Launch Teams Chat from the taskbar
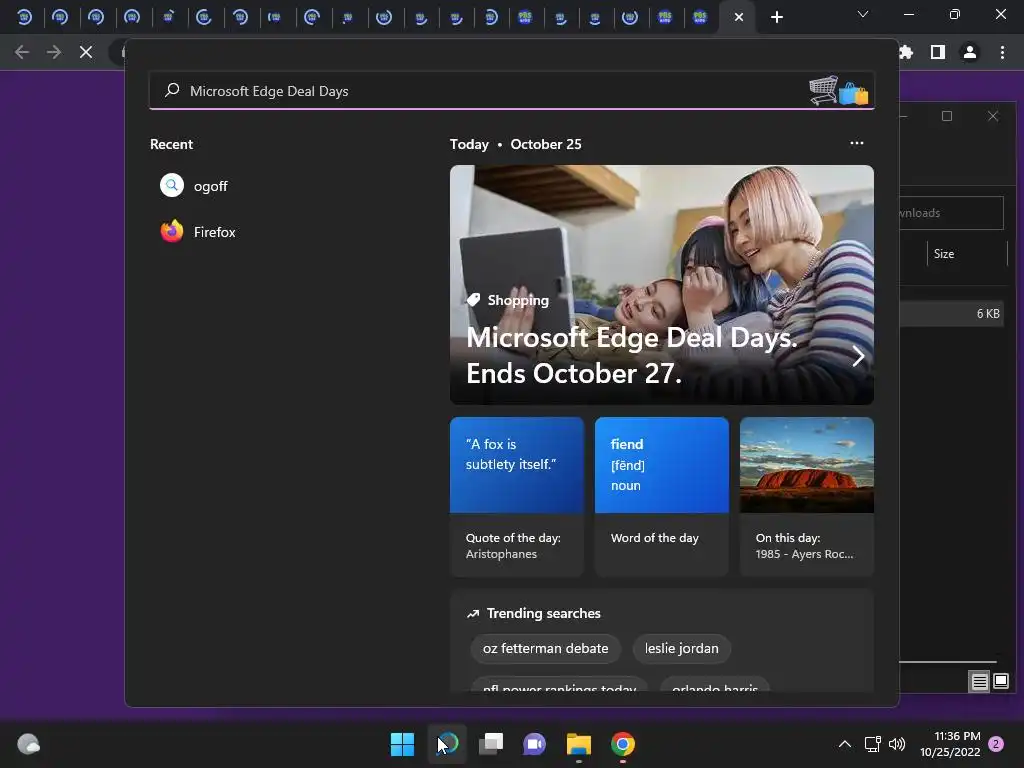This screenshot has width=1024, height=768. pos(534,744)
